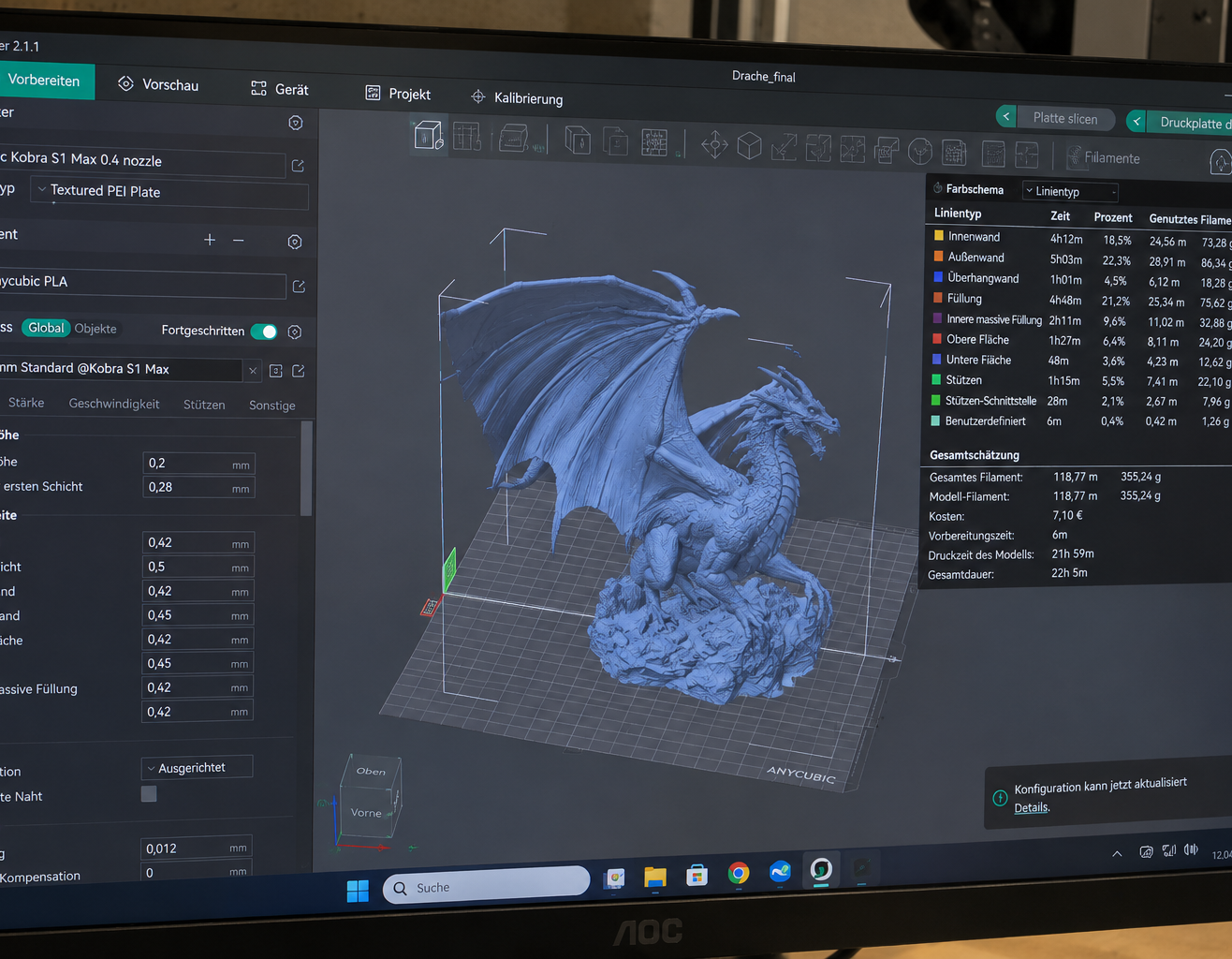The width and height of the screenshot is (1232, 959).
Task: Open printer preset edit icon beside Kobra S1 Max
Action: [298, 166]
